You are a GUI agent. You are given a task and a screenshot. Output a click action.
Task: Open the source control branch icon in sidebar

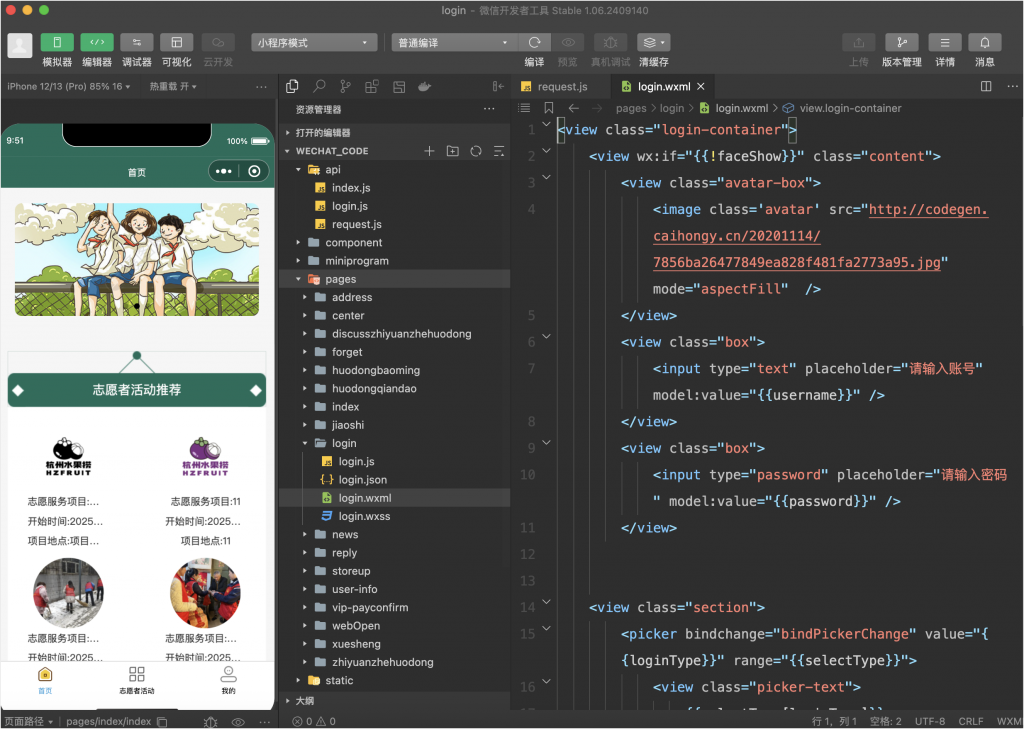click(346, 87)
